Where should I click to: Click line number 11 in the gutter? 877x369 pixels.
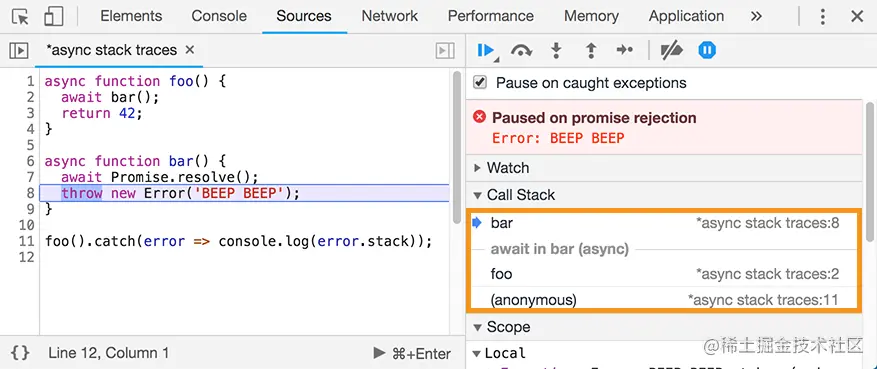coord(27,242)
